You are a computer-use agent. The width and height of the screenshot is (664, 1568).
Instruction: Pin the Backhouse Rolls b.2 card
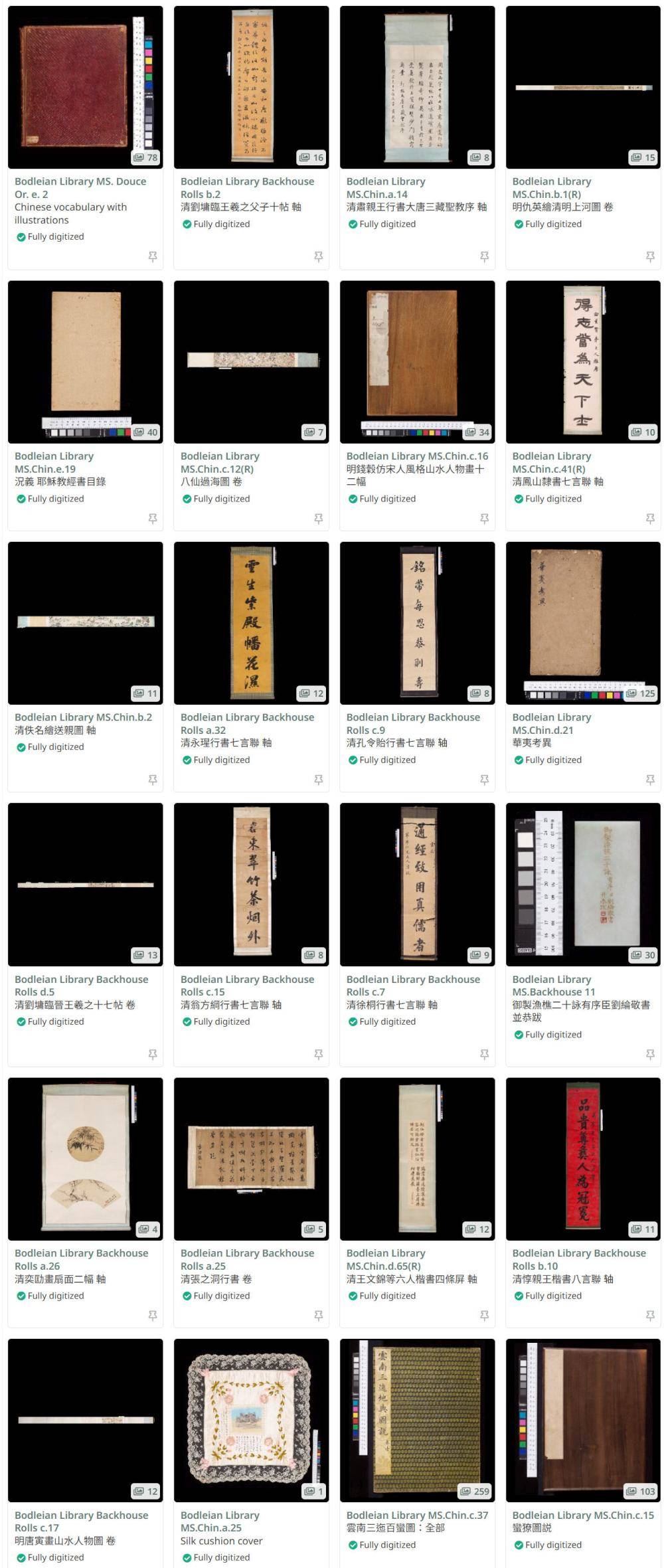[319, 256]
